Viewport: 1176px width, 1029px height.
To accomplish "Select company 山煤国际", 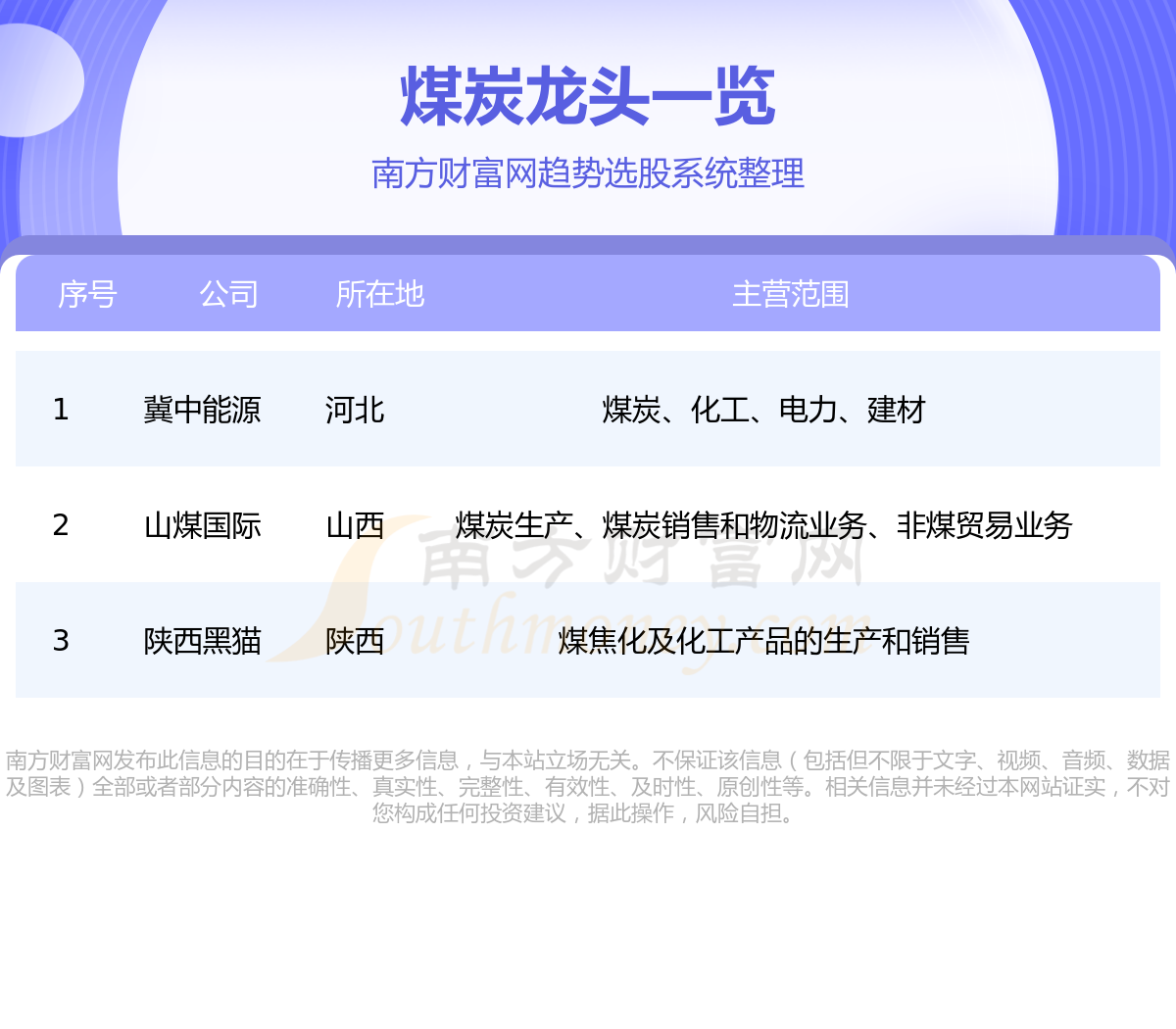I will click(203, 525).
